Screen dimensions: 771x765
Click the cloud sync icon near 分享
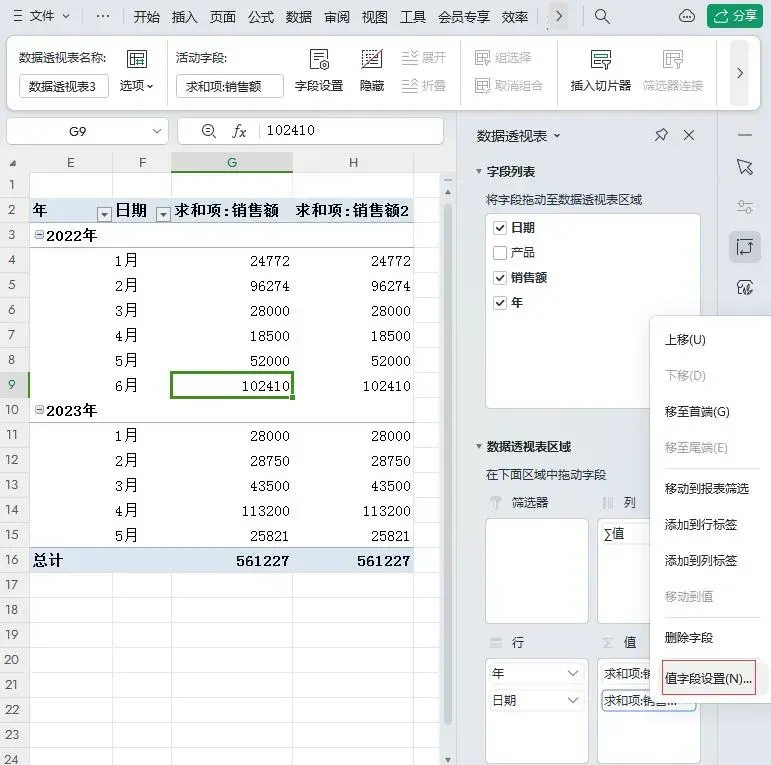coord(686,17)
